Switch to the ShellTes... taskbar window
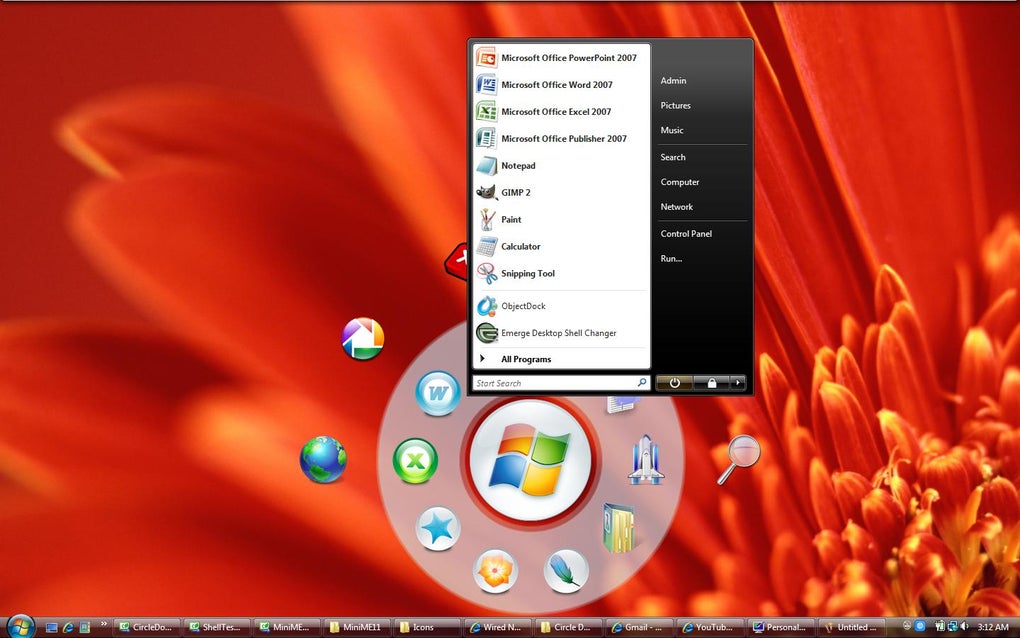The image size is (1020, 638). (217, 628)
